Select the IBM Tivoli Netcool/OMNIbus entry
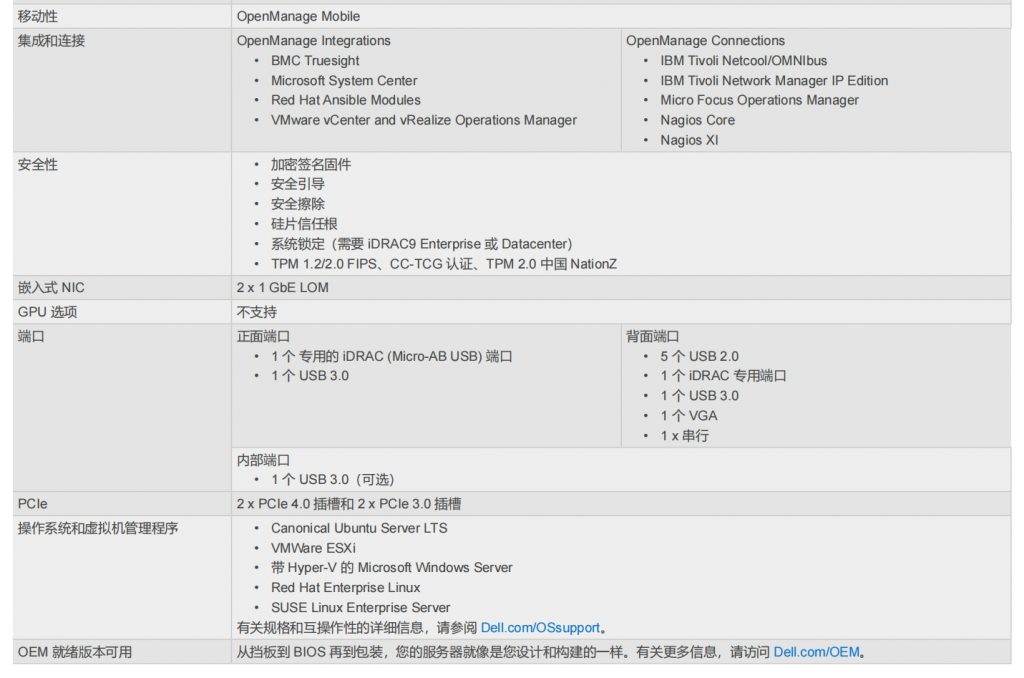Screen dimensions: 1024x678 (743, 61)
